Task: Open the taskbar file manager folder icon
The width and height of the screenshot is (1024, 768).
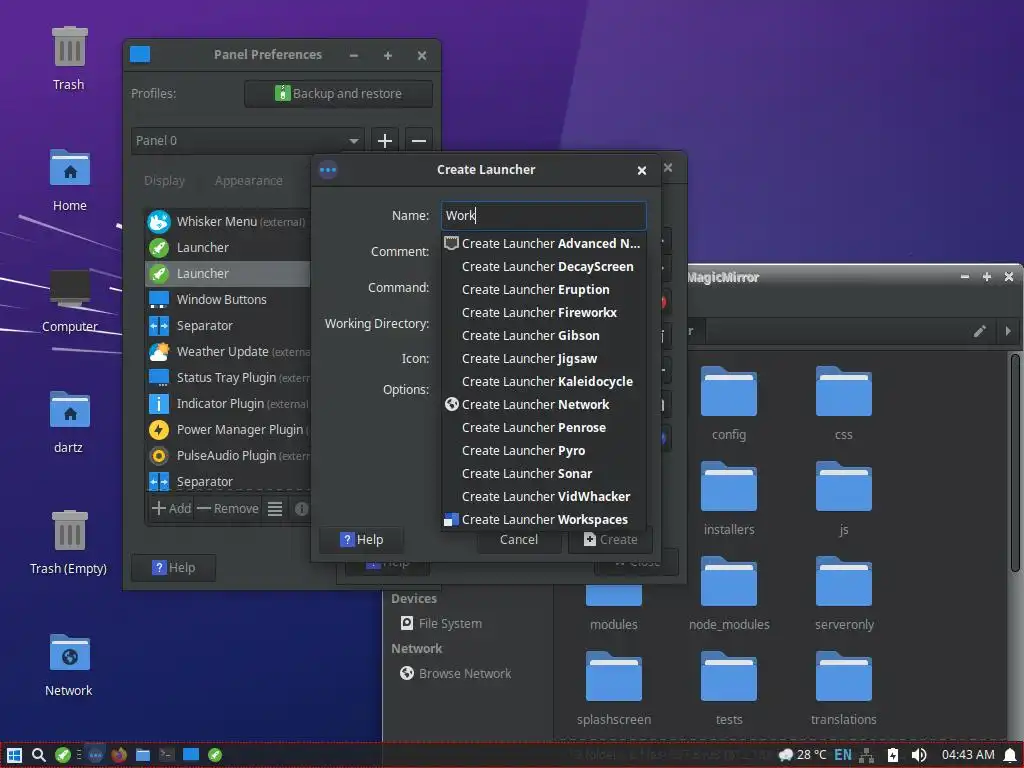Action: (x=143, y=756)
